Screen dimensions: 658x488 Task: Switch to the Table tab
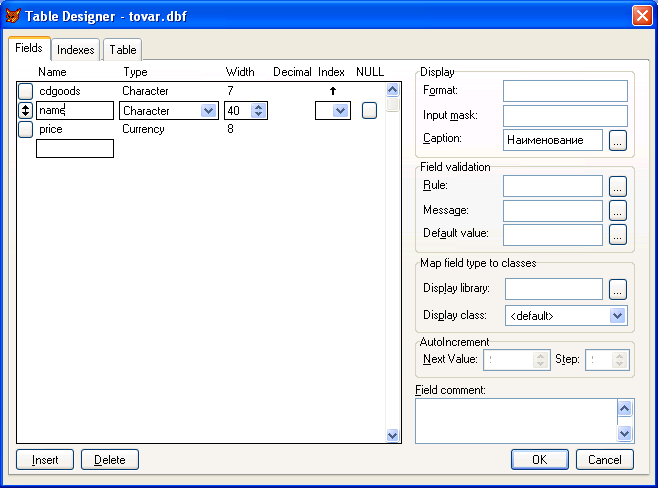(x=123, y=50)
